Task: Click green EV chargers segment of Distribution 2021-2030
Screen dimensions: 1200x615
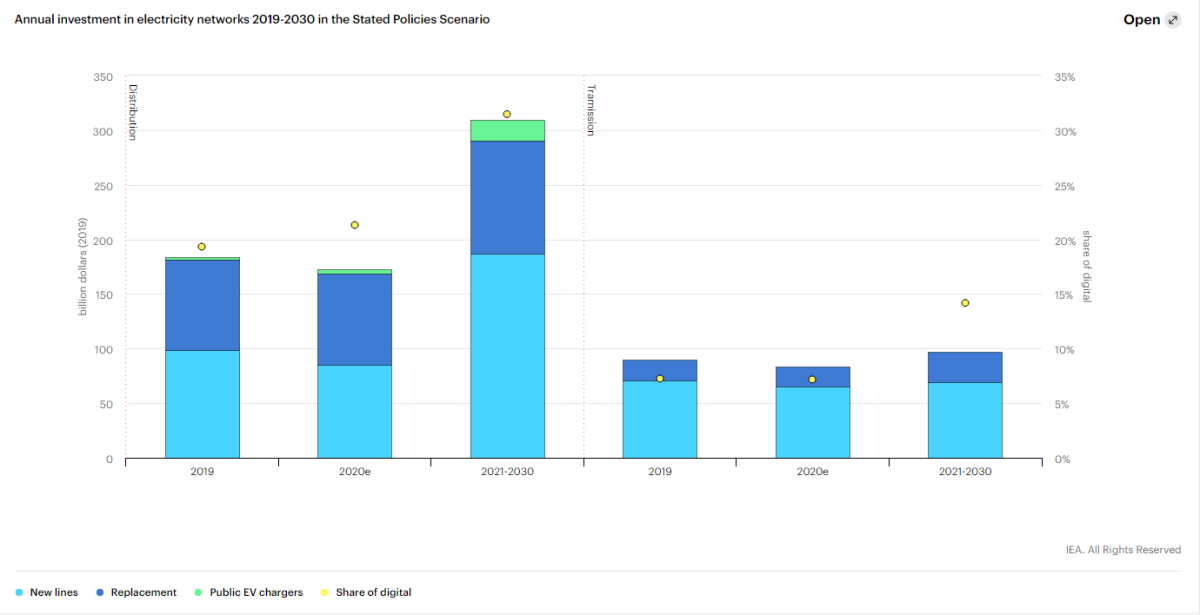Action: [507, 131]
